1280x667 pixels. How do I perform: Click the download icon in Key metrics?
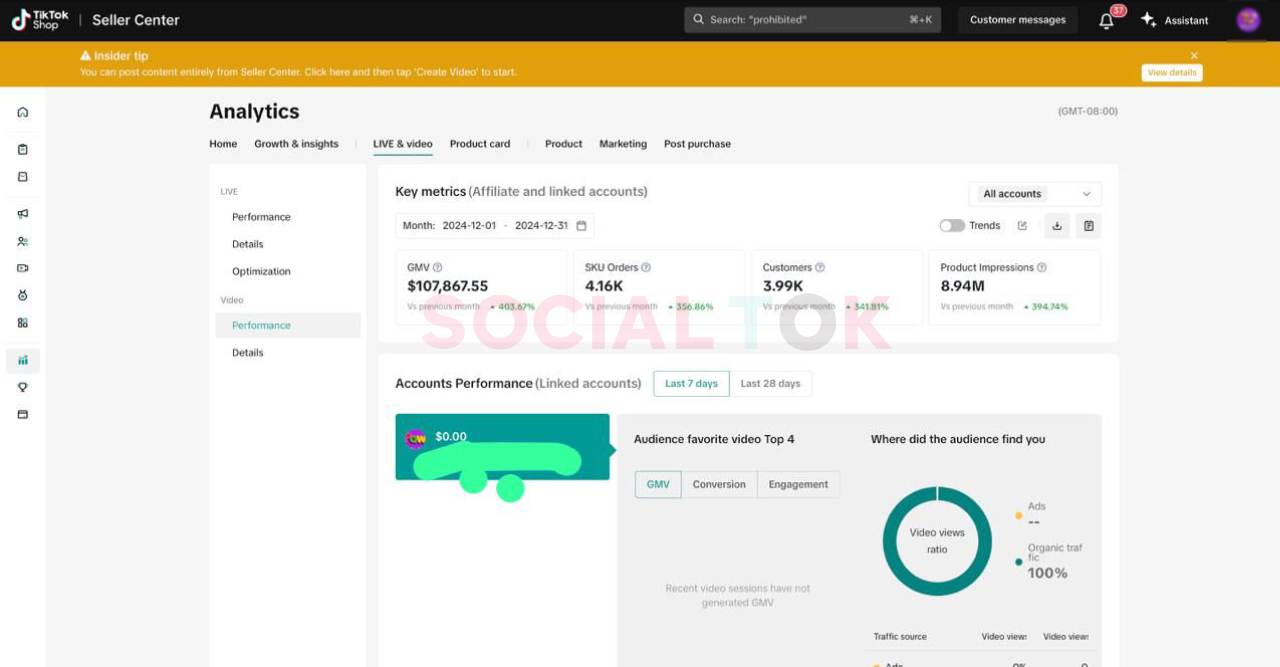coord(1057,226)
